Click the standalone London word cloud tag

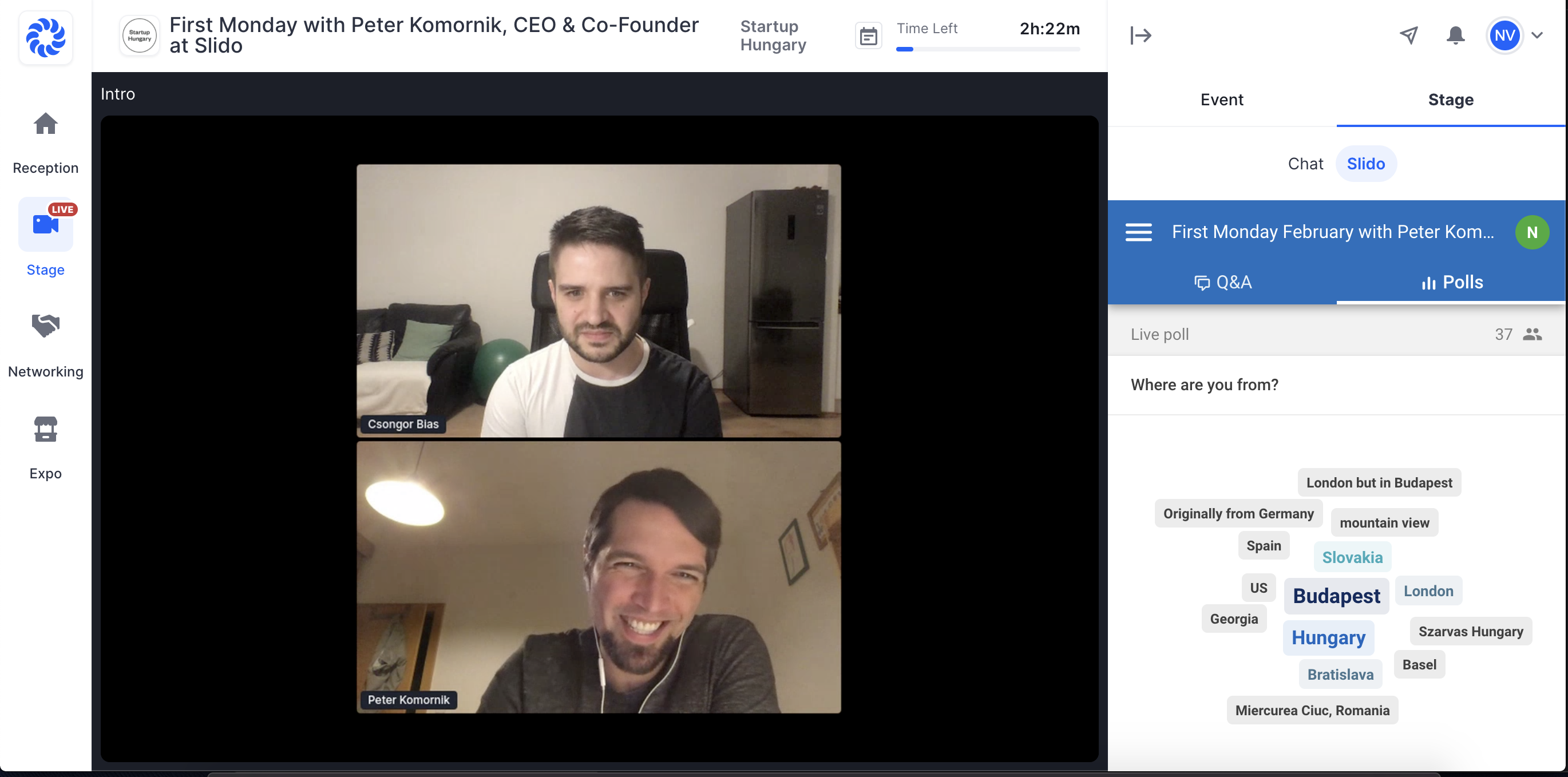[1428, 591]
